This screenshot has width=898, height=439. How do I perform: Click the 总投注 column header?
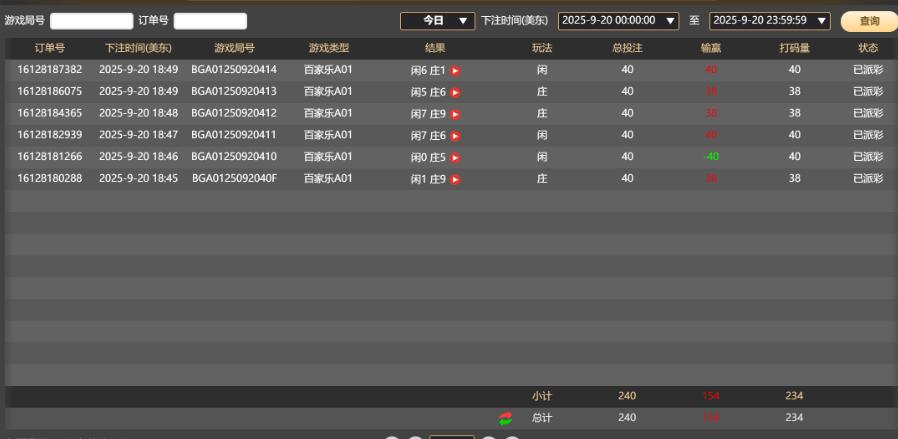click(627, 48)
